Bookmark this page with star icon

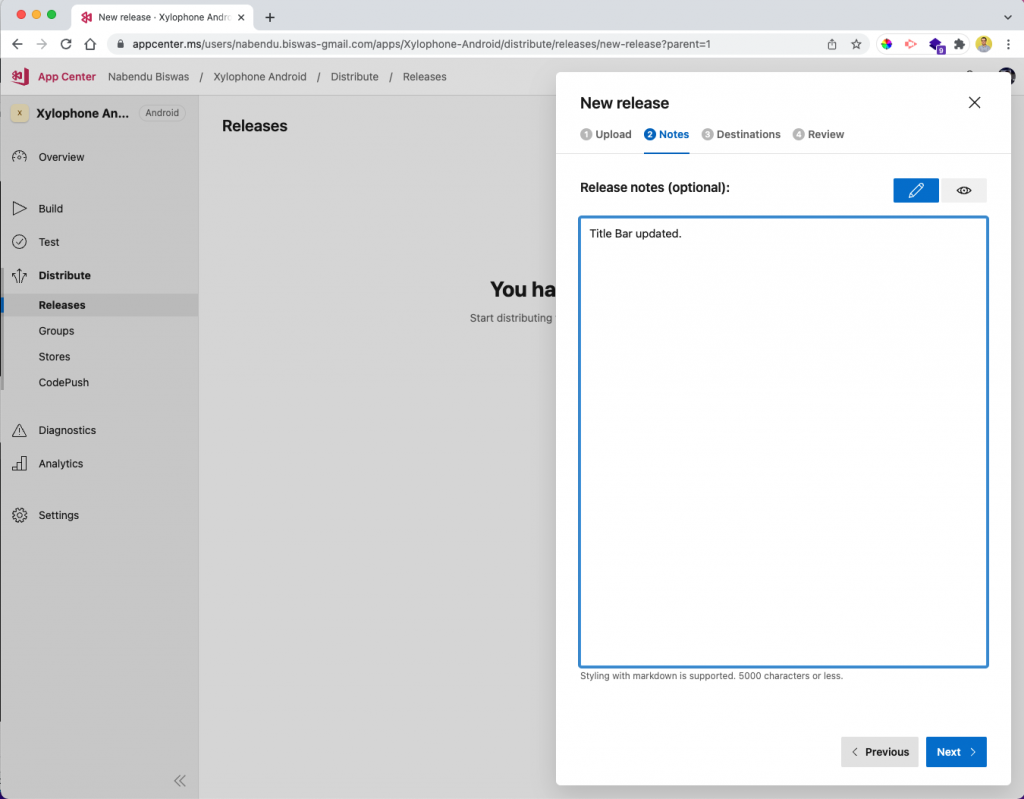(856, 44)
